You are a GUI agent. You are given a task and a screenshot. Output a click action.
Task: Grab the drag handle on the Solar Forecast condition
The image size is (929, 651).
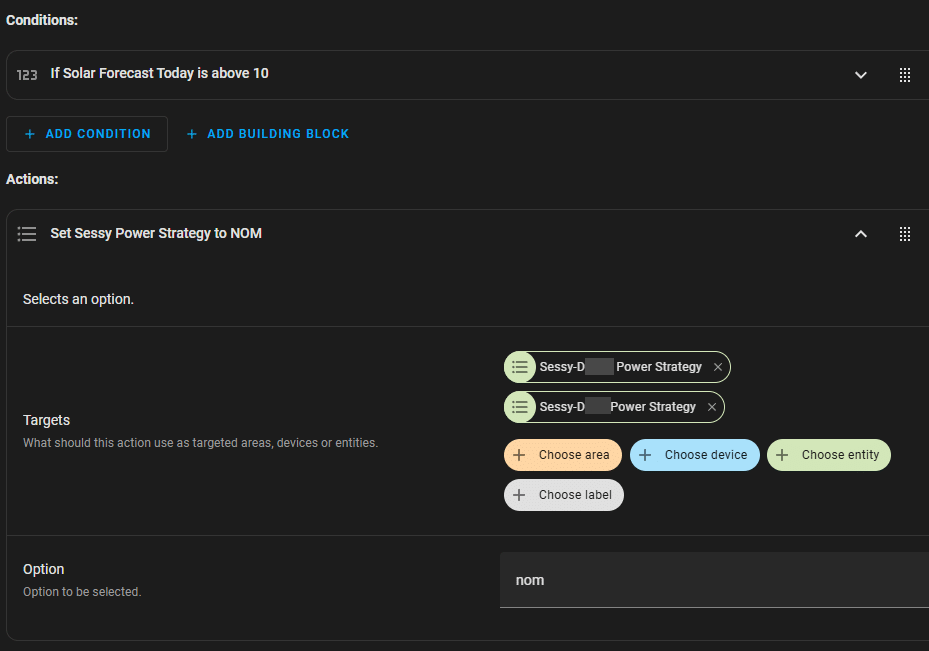click(904, 75)
